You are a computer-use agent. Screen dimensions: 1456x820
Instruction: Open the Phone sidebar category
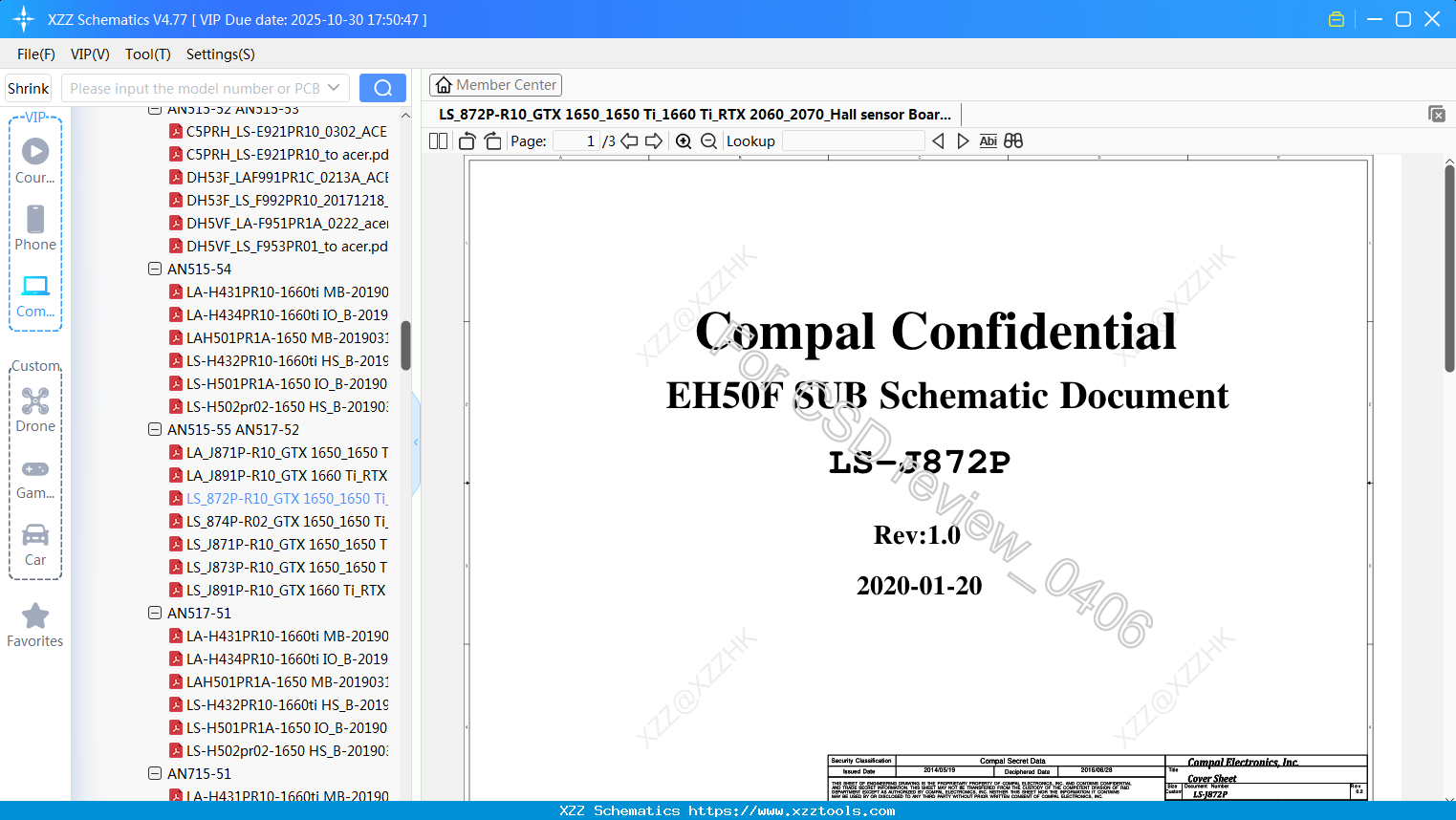pyautogui.click(x=35, y=227)
